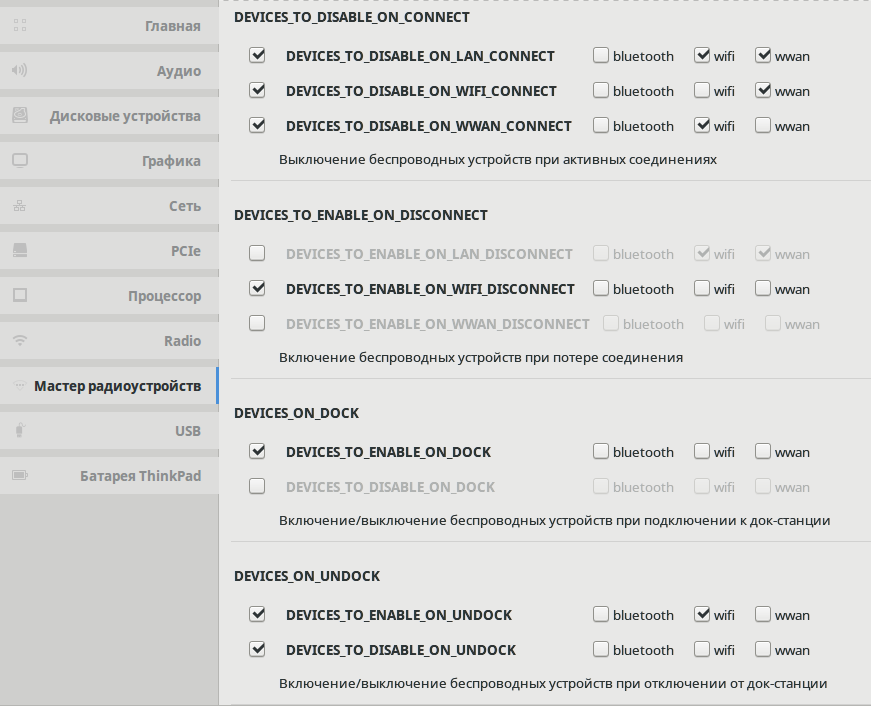871x706 pixels.
Task: Enable DEVICES_TO_ENABLE_ON_WWAN_DISCONNECT option
Action: [257, 323]
